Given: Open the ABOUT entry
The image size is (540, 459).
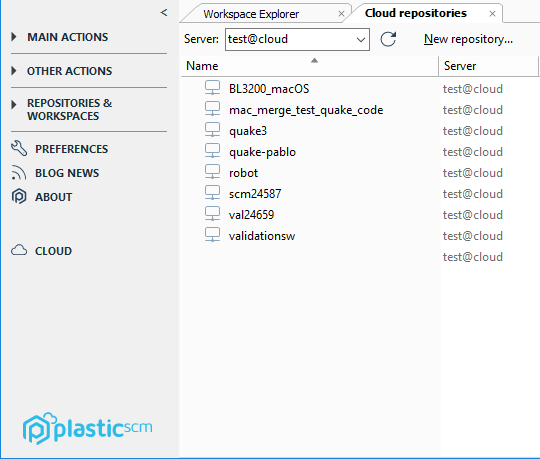Looking at the screenshot, I should coord(54,197).
